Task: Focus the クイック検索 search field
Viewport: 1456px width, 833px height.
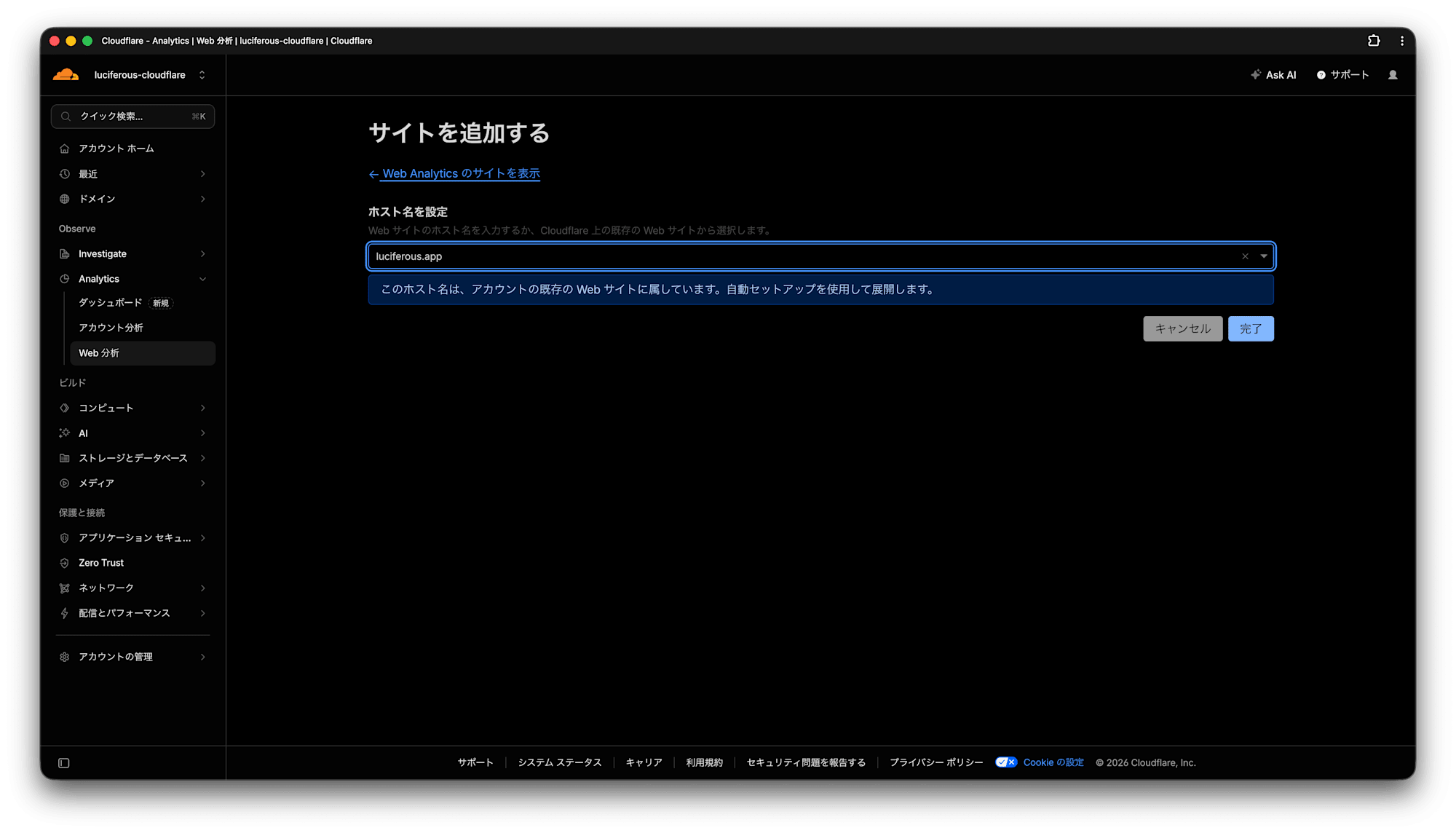Action: click(132, 117)
